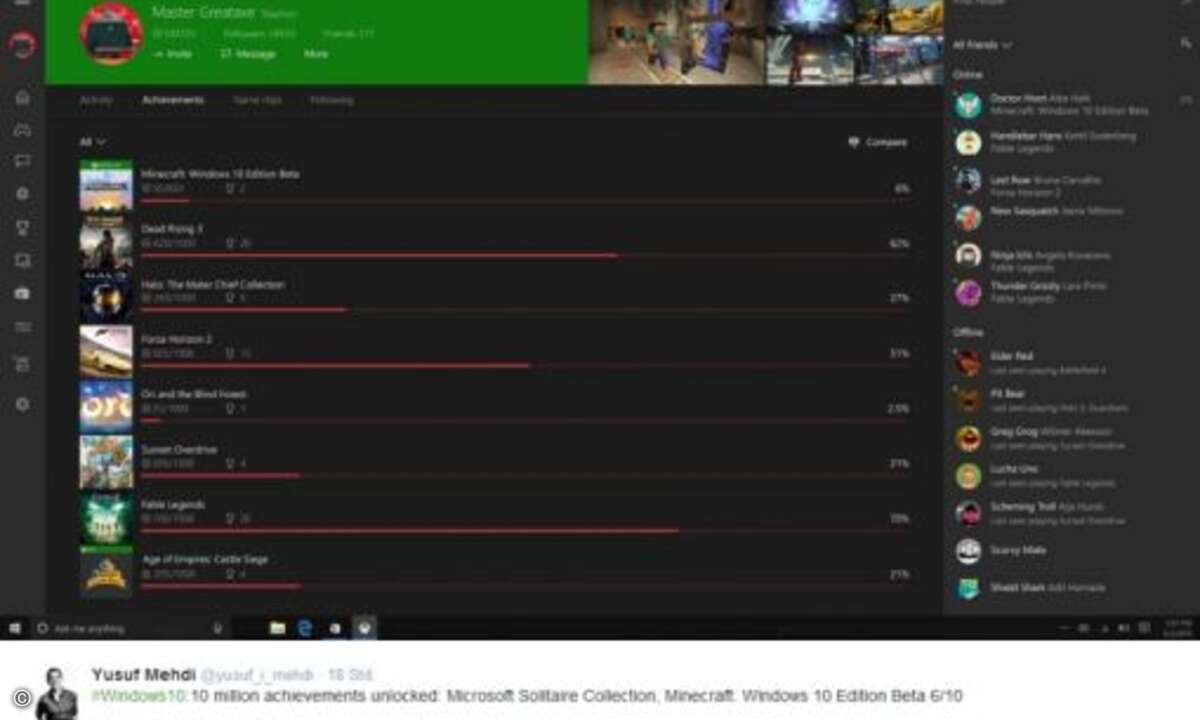Click the game controller icon in sidebar
1200x720 pixels.
coord(22,130)
